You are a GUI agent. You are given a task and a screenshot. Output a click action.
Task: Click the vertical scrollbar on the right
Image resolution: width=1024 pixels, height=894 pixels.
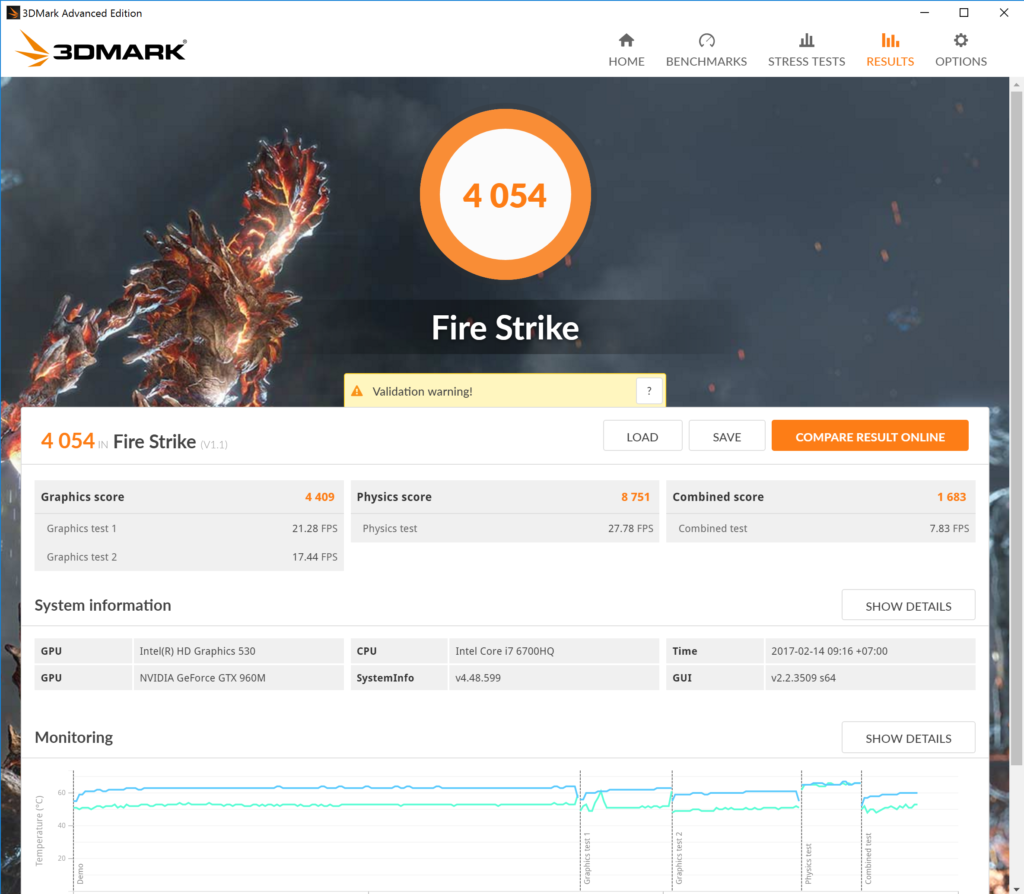[x=1016, y=400]
